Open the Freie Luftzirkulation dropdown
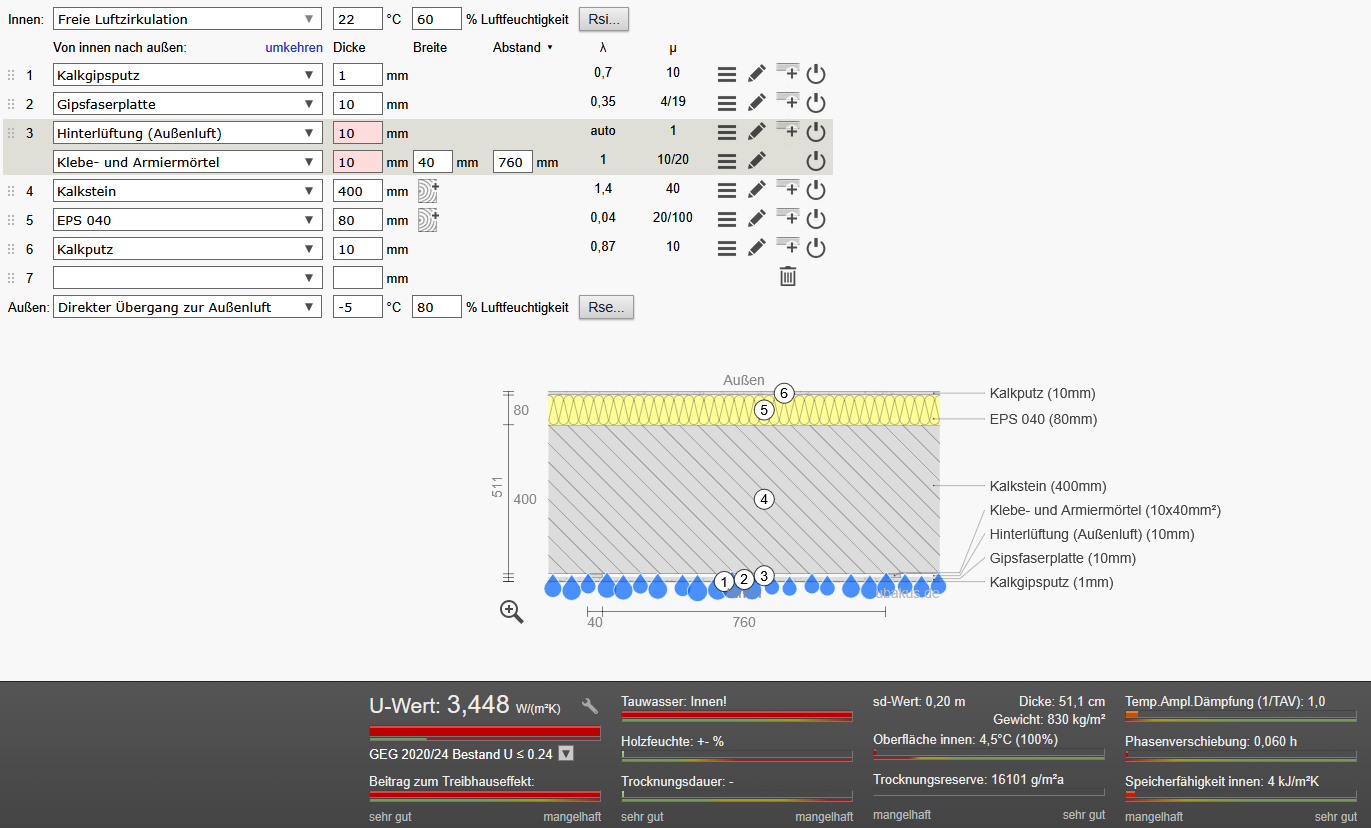Image resolution: width=1371 pixels, height=828 pixels. click(188, 19)
